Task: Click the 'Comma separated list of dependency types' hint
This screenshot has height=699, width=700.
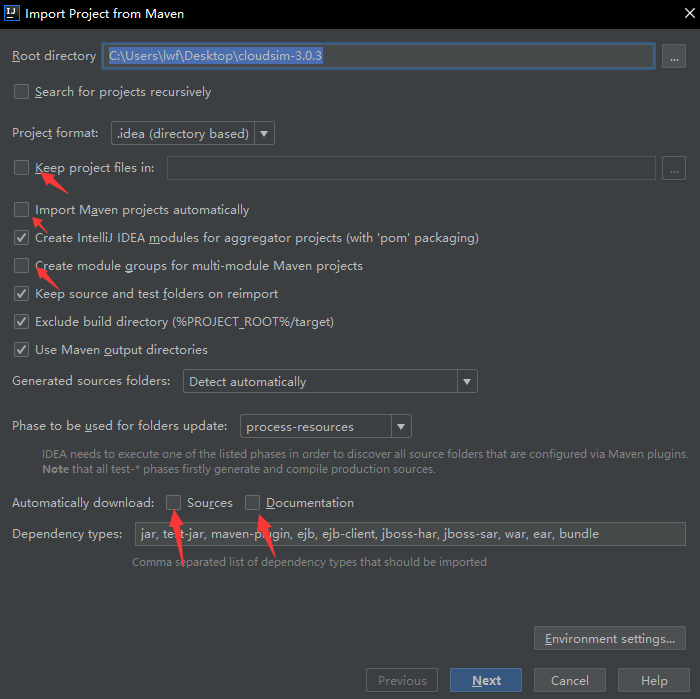Action: [x=309, y=562]
